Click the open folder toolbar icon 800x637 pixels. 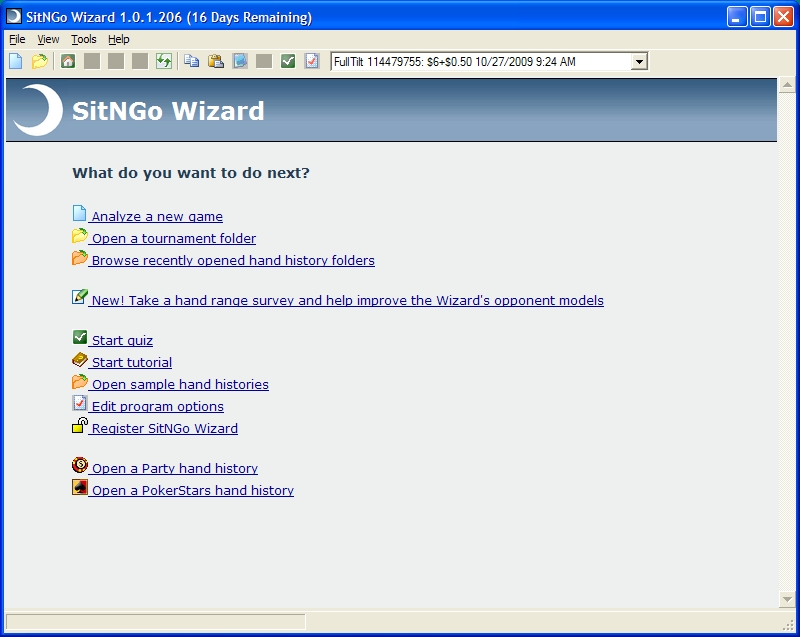(x=39, y=61)
